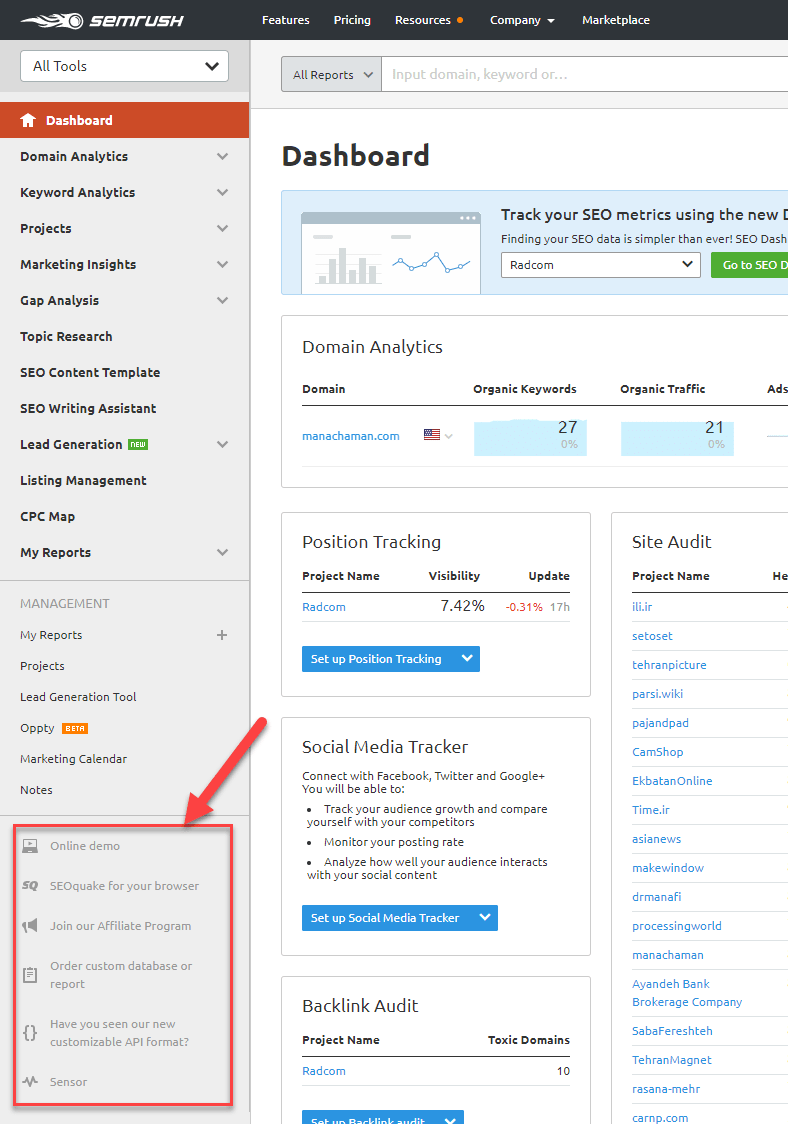
Task: Click the Set up Position Tracking button
Action: pos(376,659)
